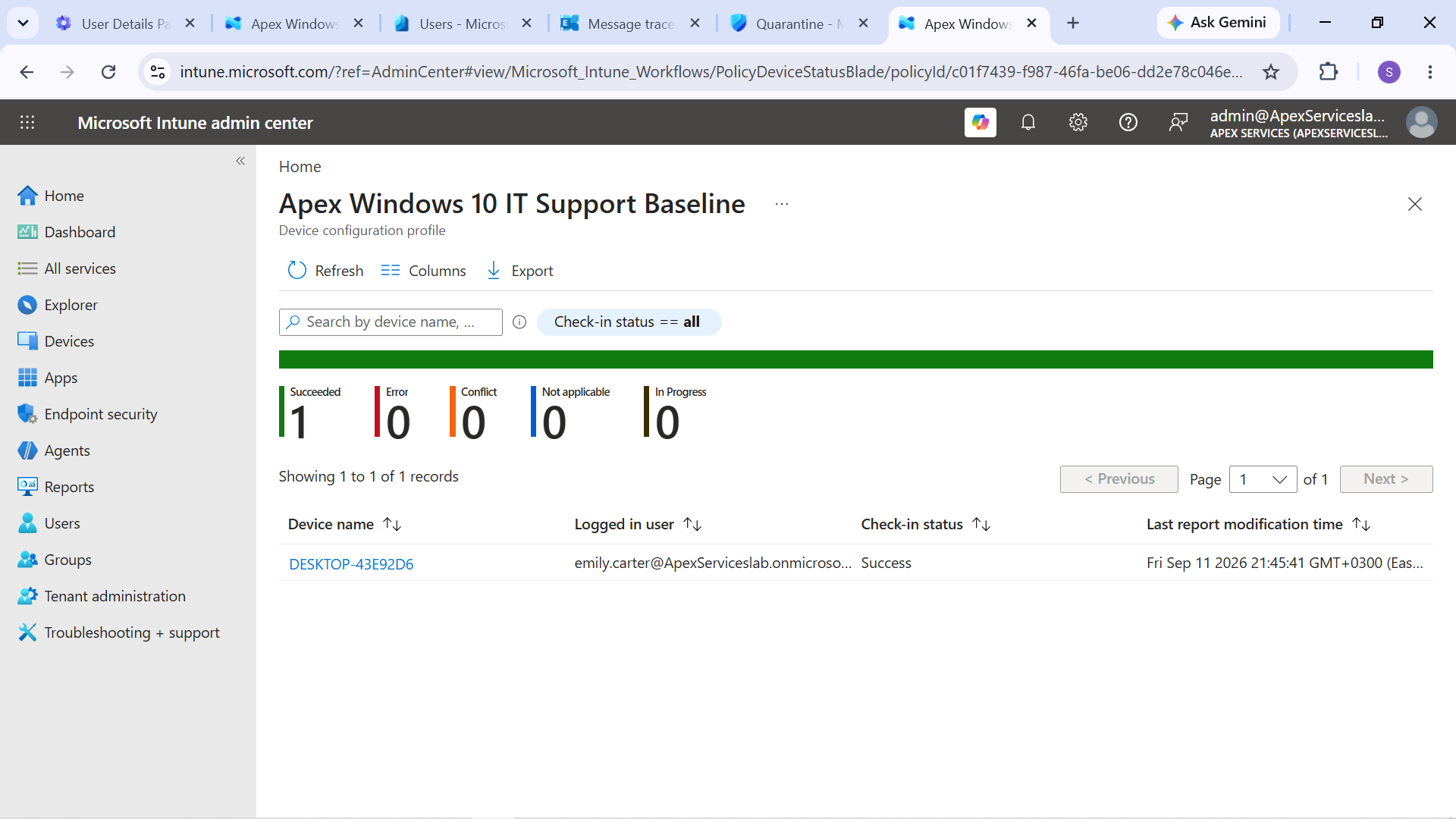The image size is (1456, 819).
Task: Export the device status report
Action: [519, 271]
